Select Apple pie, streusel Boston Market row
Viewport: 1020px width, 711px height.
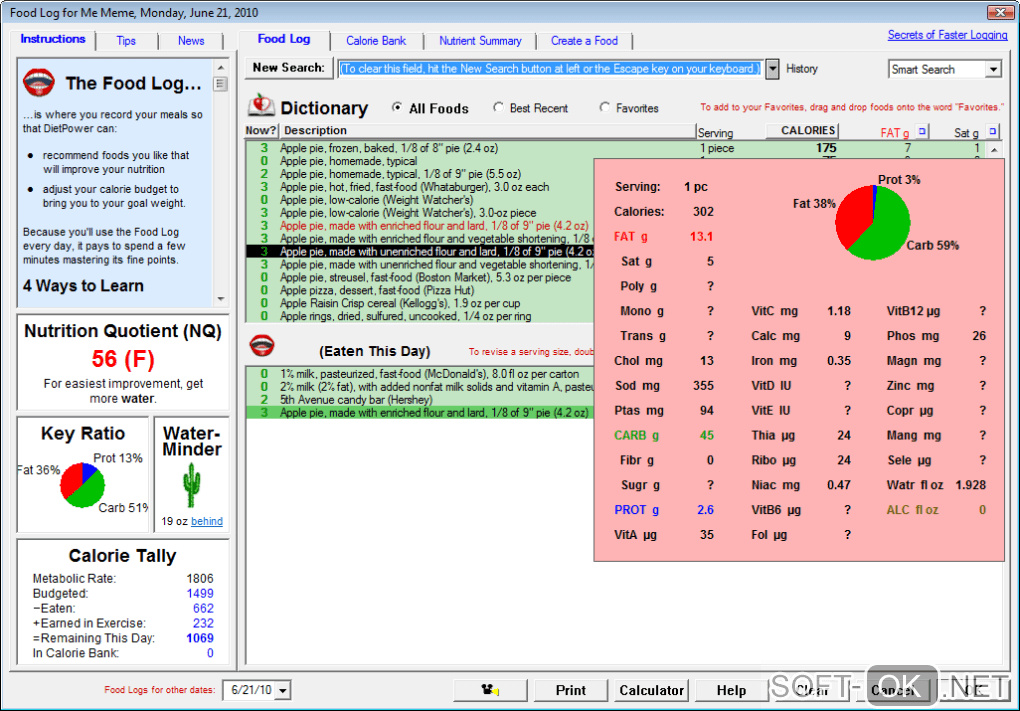click(x=420, y=277)
